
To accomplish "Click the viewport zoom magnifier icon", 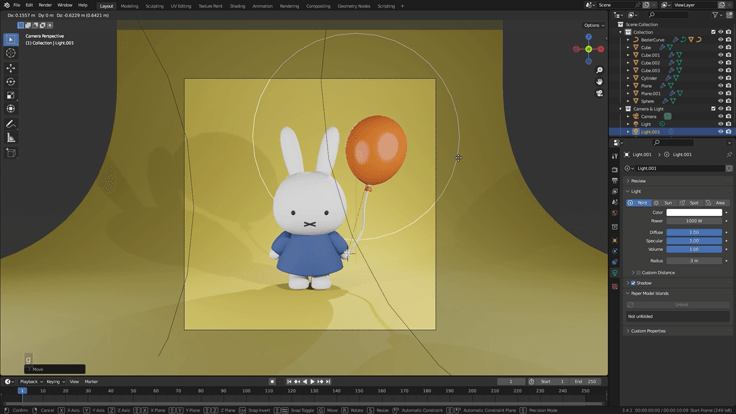I will point(599,70).
